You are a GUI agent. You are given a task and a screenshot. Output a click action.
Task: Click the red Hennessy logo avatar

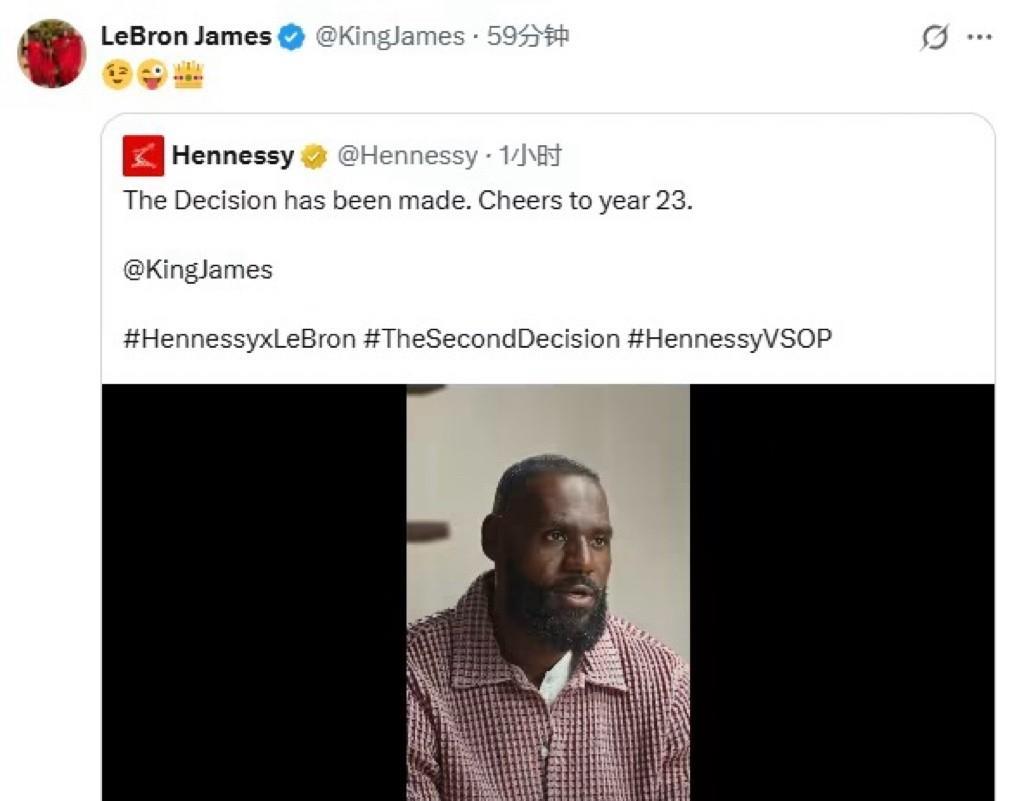144,156
